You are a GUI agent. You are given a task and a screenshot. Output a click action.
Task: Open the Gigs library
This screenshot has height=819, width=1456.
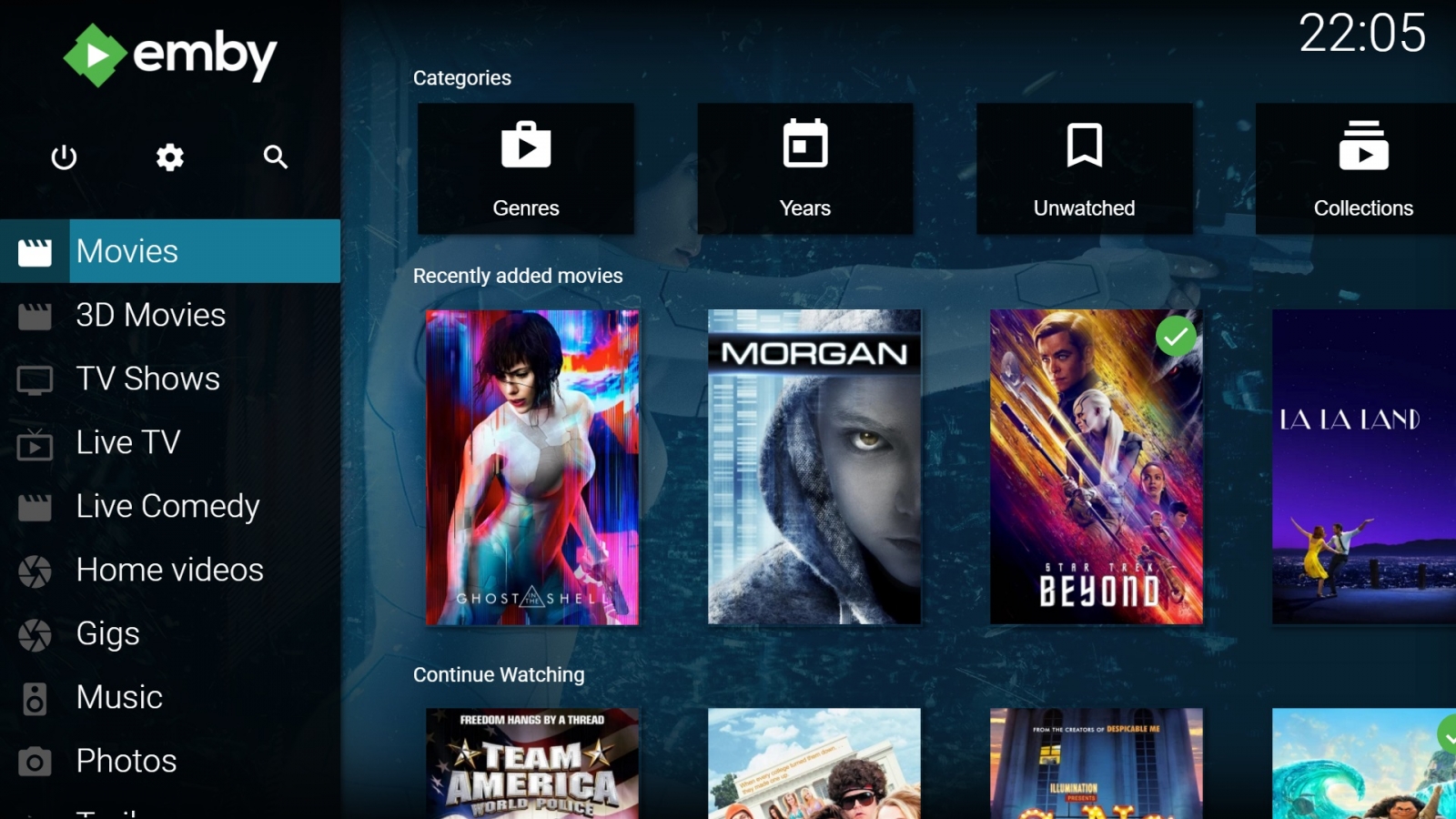[170, 633]
